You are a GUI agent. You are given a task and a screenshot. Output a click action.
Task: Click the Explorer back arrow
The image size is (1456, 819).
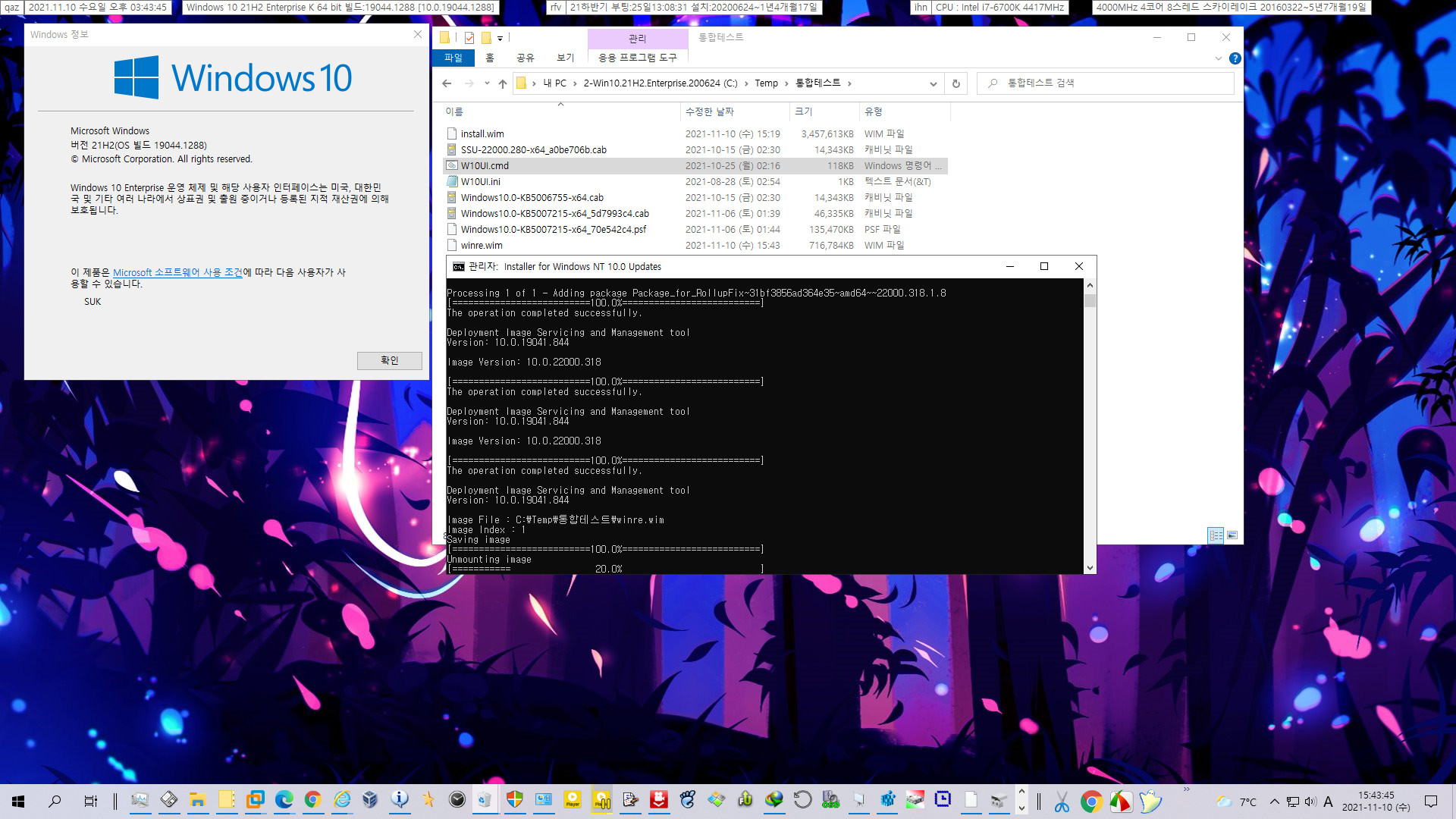click(x=447, y=83)
